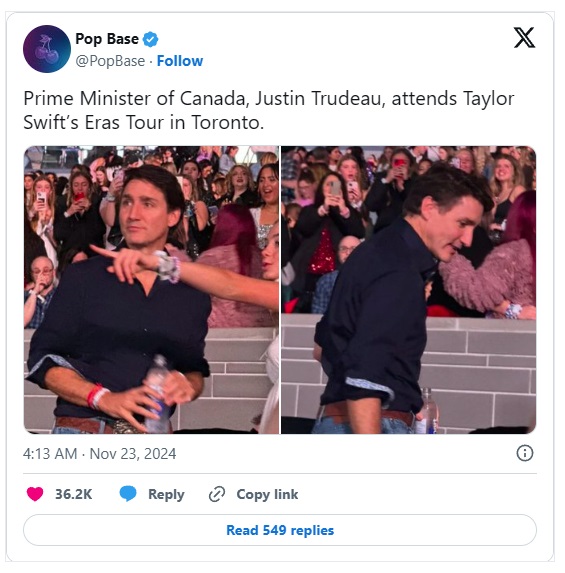Read 549 replies

point(280,530)
